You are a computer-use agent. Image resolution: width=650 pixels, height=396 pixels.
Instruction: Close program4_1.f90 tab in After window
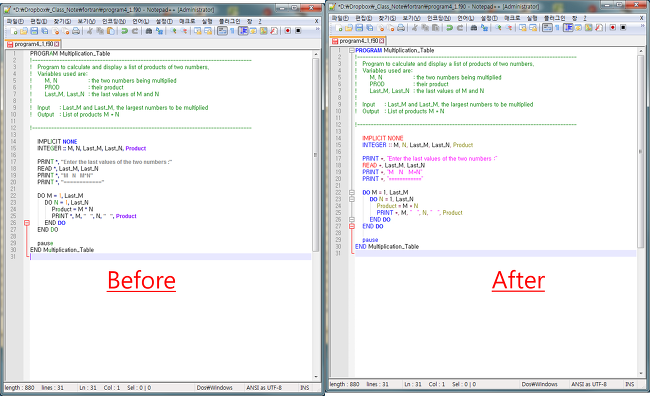pos(382,41)
